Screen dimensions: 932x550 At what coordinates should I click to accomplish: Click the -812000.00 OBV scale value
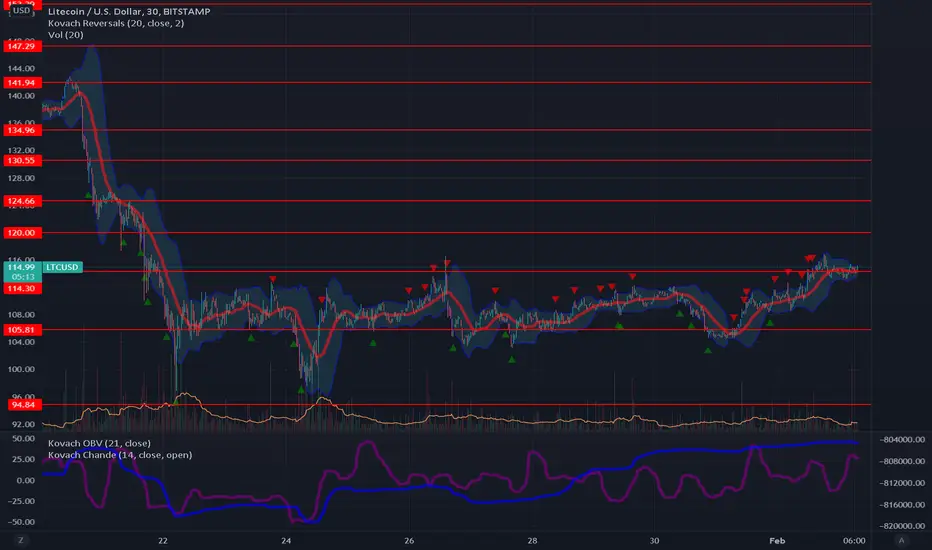pyautogui.click(x=902, y=483)
